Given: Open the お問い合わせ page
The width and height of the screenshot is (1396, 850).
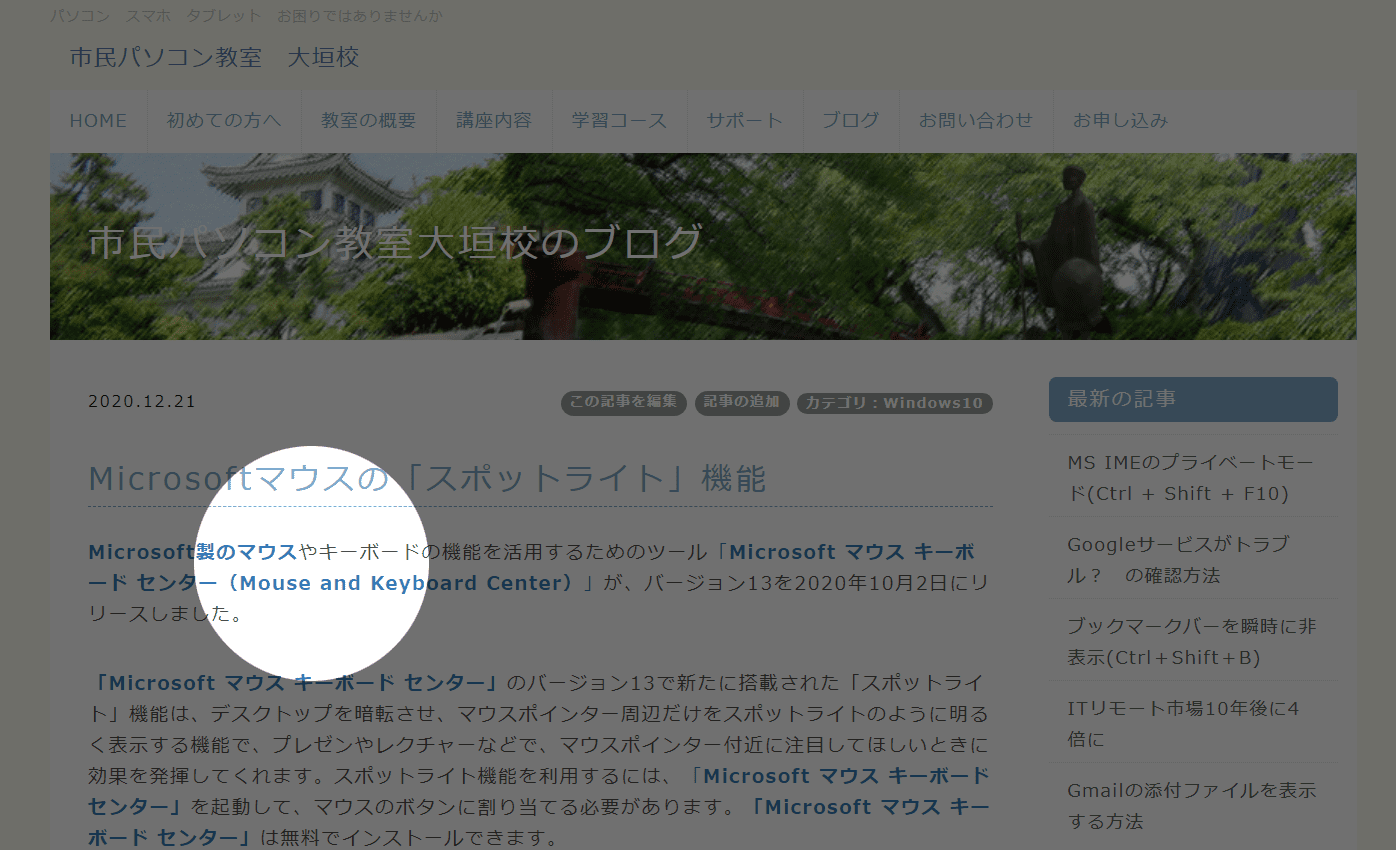Looking at the screenshot, I should click(x=975, y=121).
